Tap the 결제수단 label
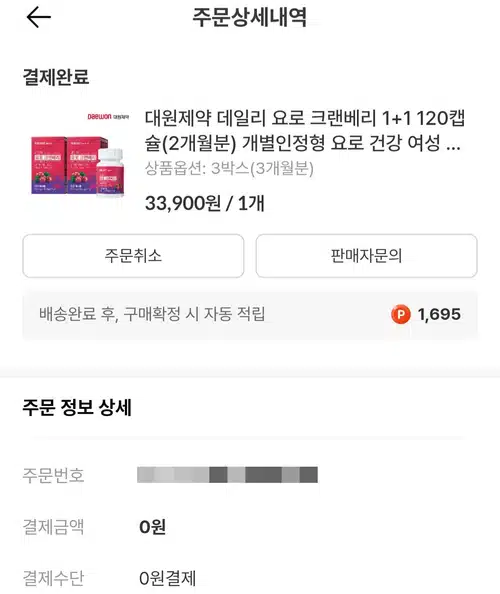500x594 pixels. coord(53,578)
